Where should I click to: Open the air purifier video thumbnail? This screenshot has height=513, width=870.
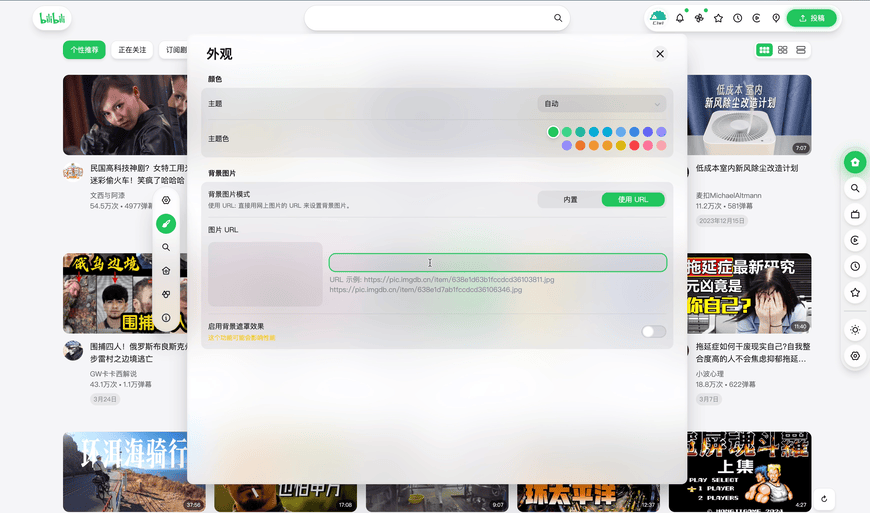749,115
